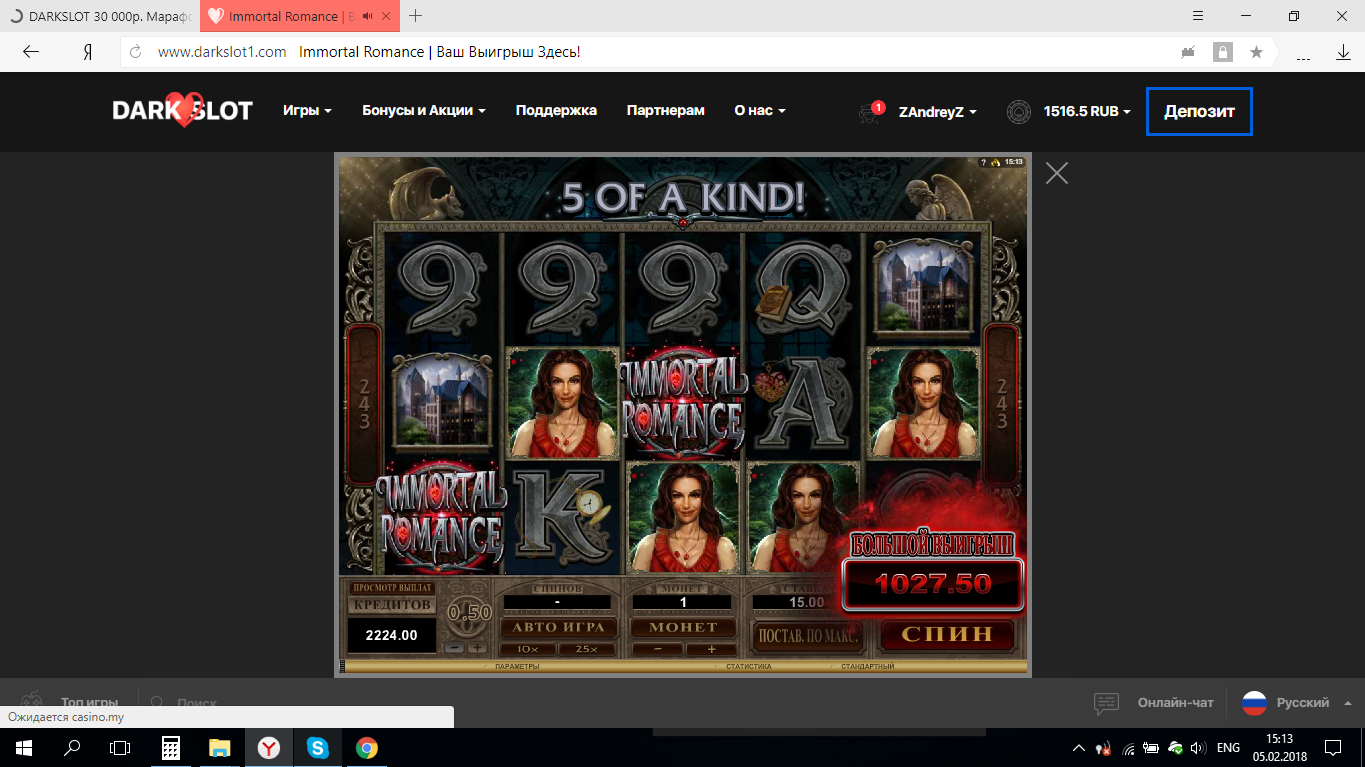Switch to the СТАНДАРТНЫЙ game mode

(867, 666)
